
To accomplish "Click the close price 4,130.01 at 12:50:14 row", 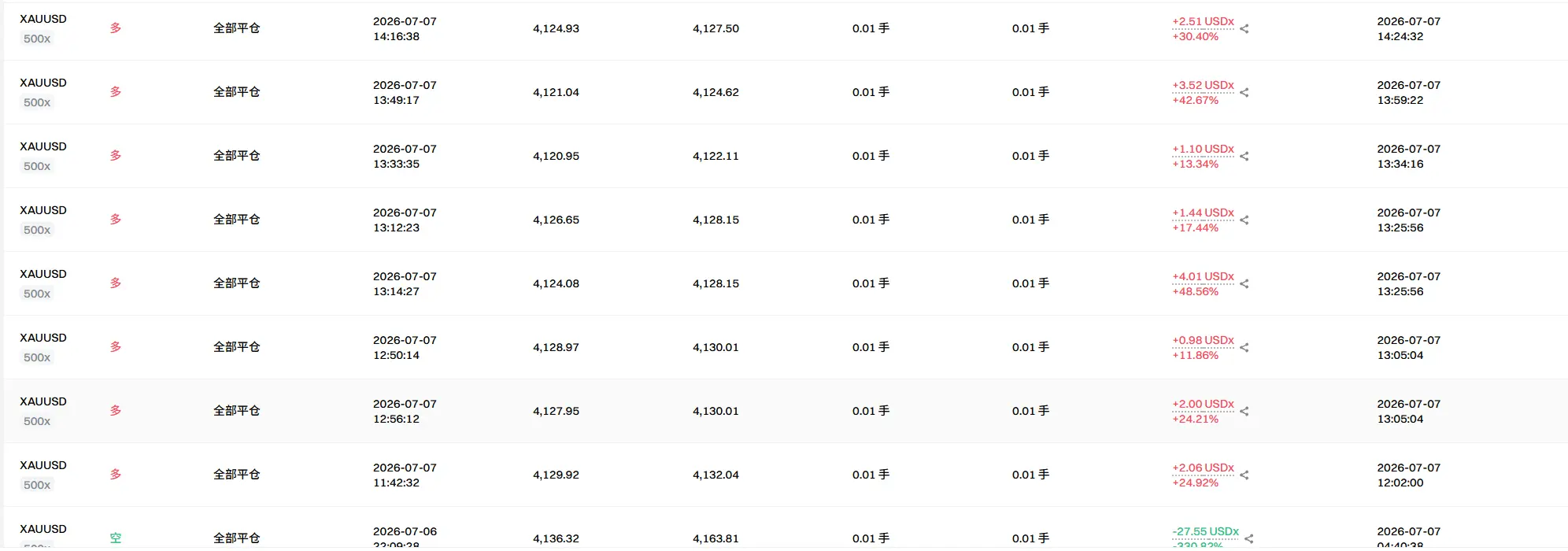I will [x=716, y=348].
